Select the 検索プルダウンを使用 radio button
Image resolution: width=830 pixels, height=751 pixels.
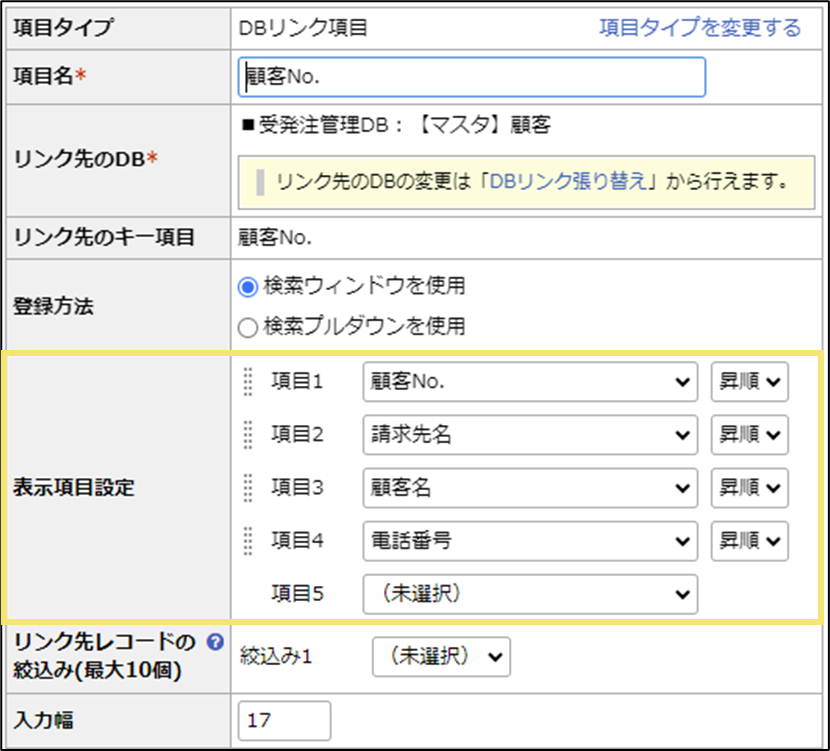coord(247,327)
